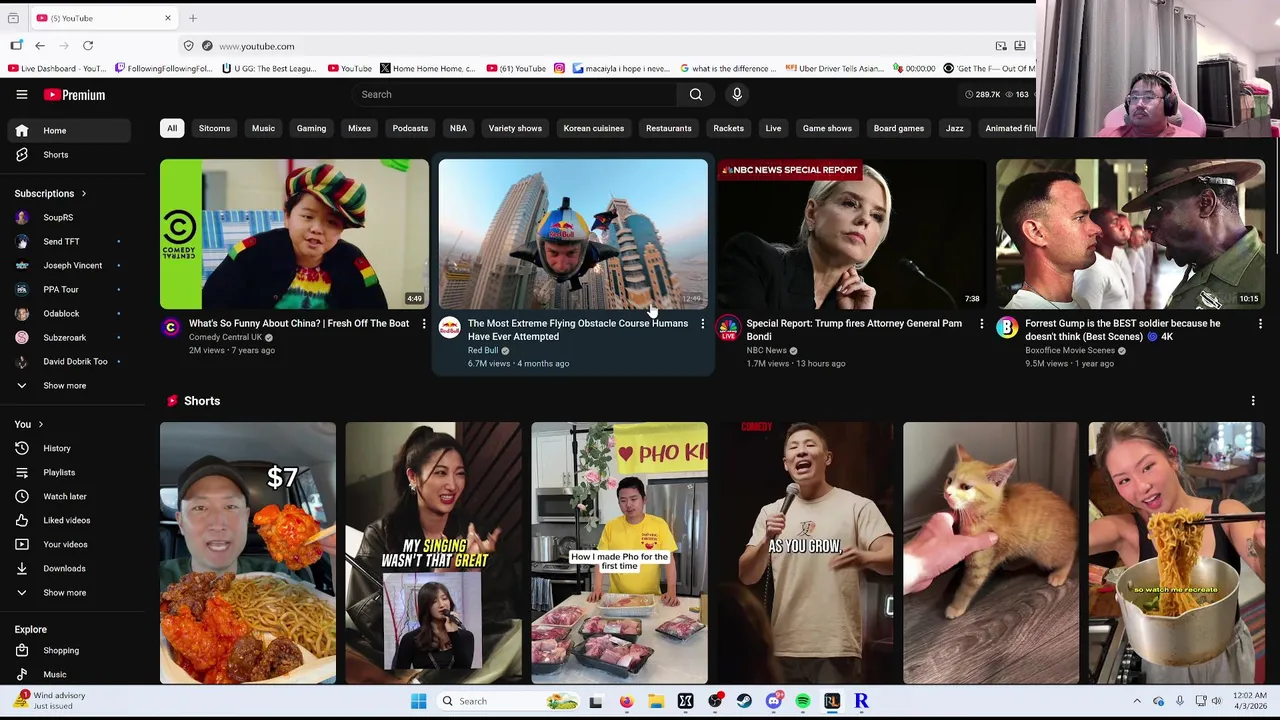1280x720 pixels.
Task: Open more options for NBC News video
Action: coord(981,324)
